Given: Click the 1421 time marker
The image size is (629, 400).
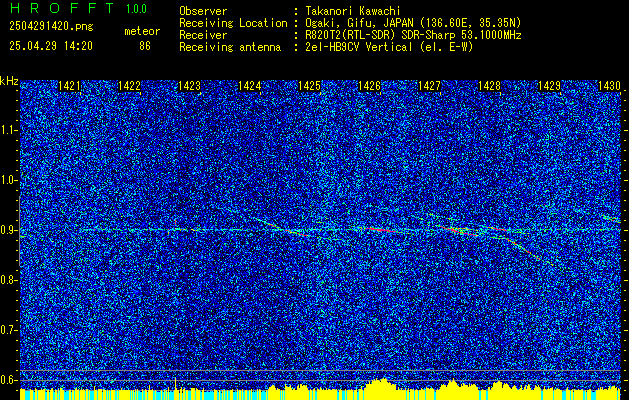Looking at the screenshot, I should [69, 86].
